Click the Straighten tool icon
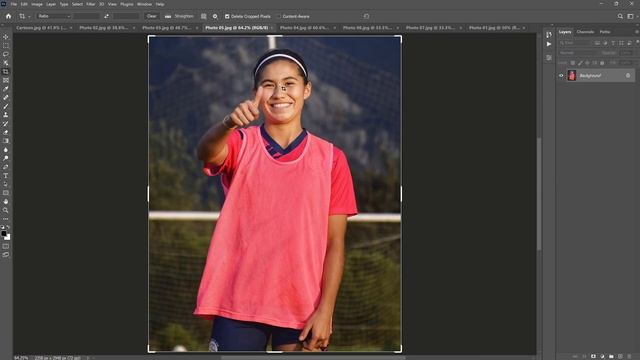Image resolution: width=640 pixels, height=360 pixels. pos(168,16)
